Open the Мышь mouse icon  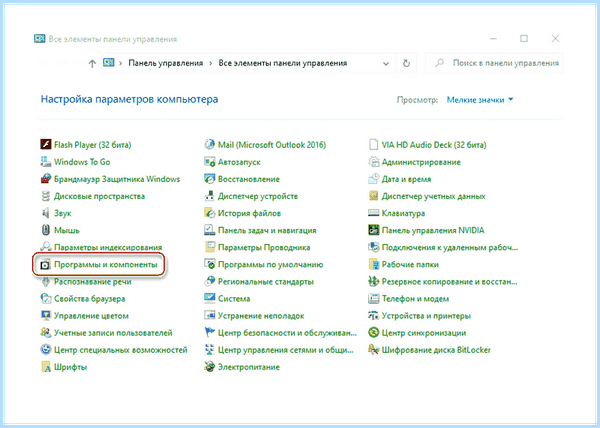[46, 230]
